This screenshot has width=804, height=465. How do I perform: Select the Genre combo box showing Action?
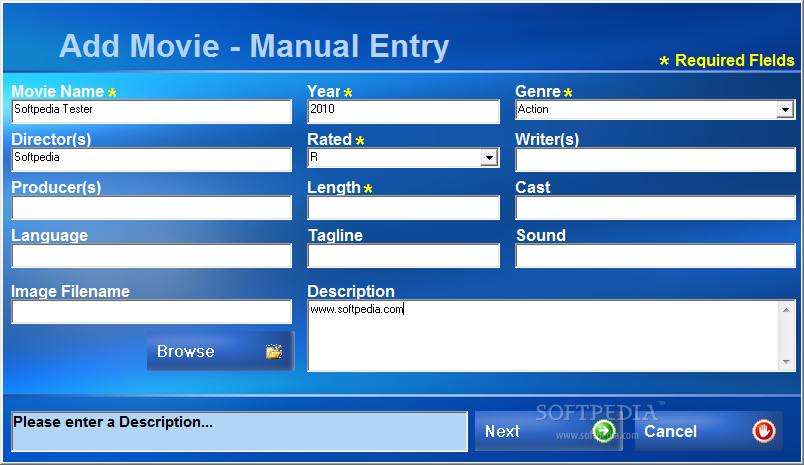[x=655, y=110]
